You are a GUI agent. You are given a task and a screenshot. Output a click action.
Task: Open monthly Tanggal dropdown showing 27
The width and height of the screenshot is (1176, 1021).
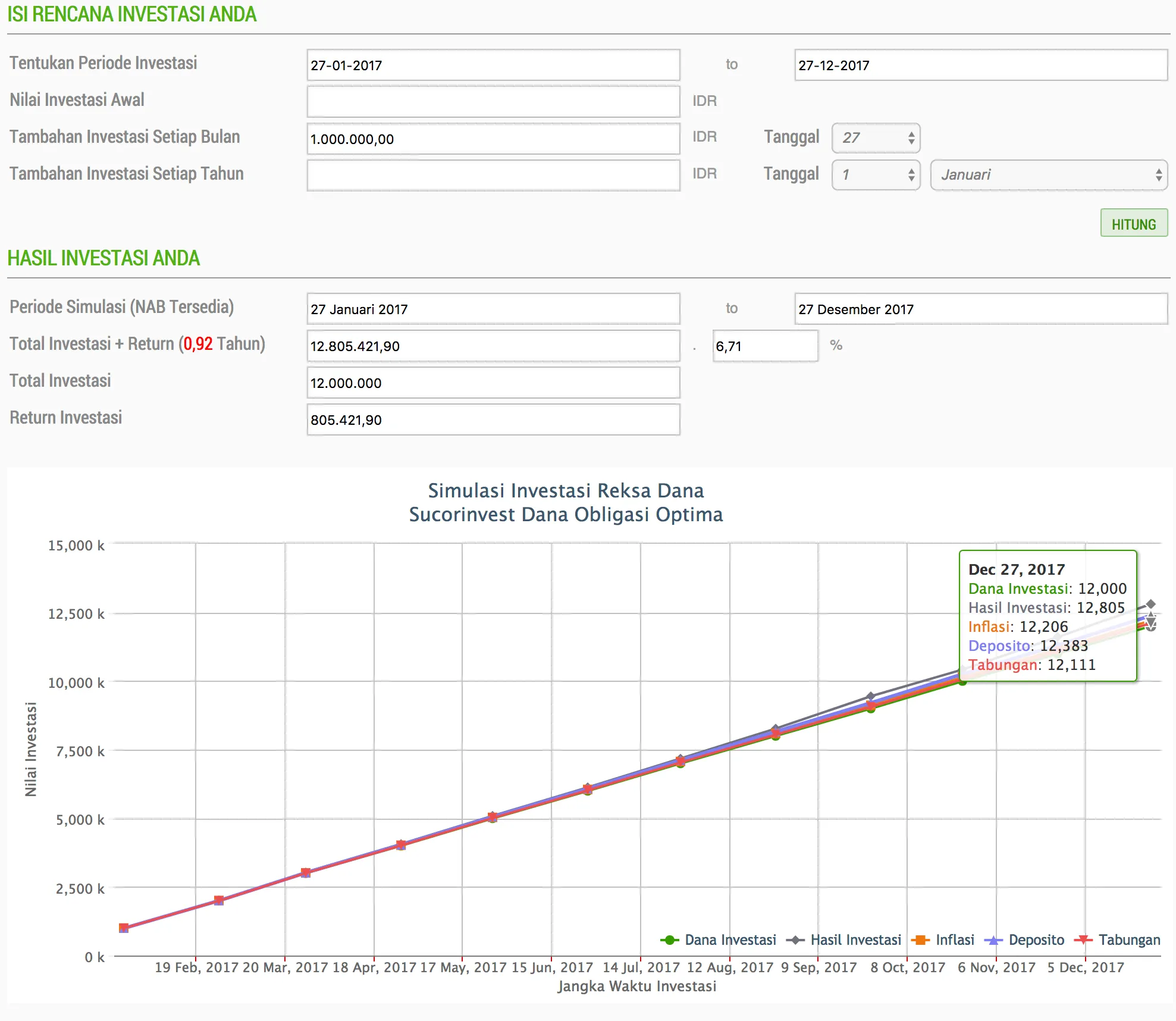point(876,138)
